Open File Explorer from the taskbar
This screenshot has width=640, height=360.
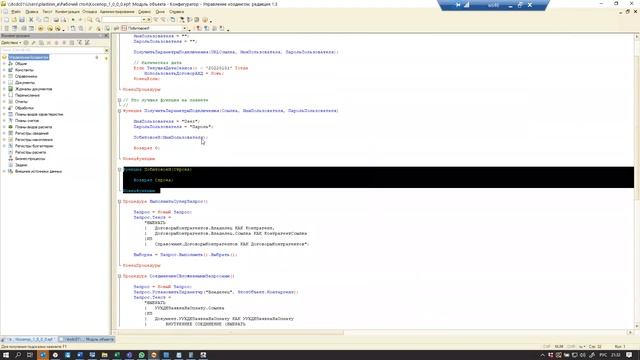point(104,355)
